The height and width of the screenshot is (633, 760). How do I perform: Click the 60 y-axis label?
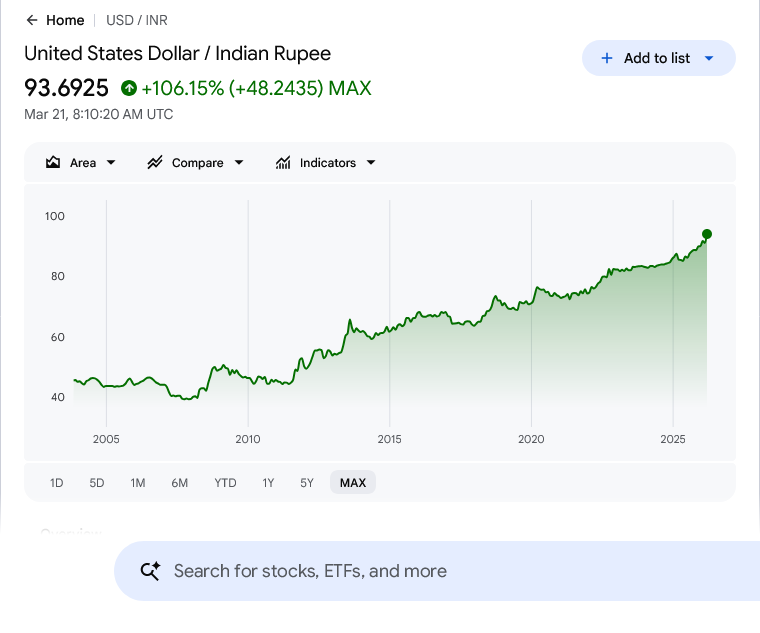[58, 337]
